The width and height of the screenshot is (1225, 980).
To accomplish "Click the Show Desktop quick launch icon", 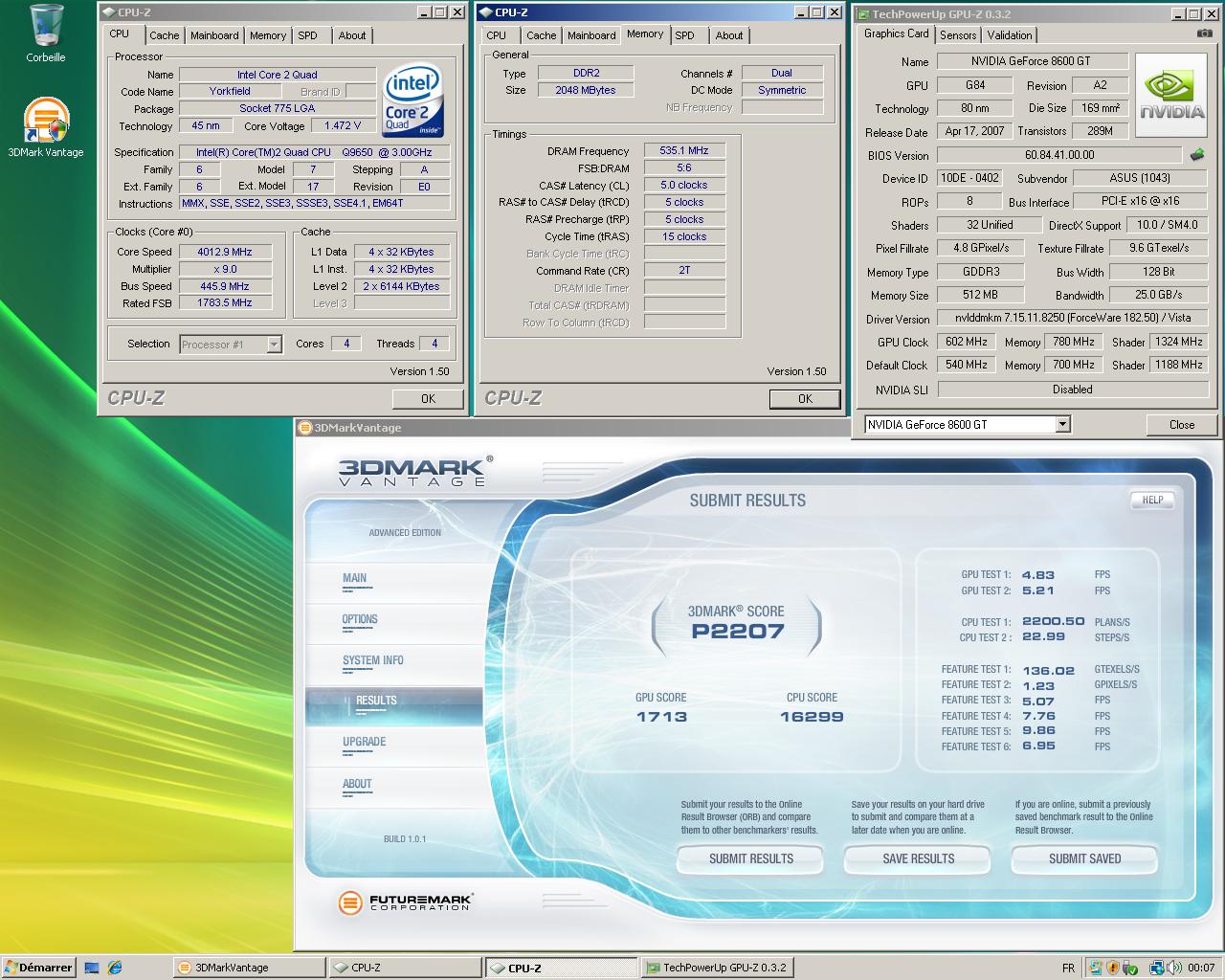I will (x=93, y=968).
